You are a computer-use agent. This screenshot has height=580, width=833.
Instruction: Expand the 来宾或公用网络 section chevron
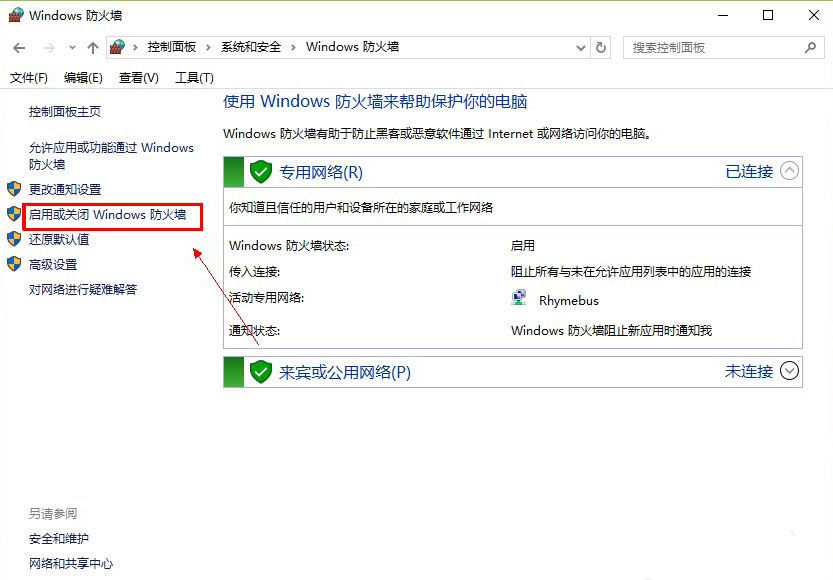pyautogui.click(x=789, y=371)
